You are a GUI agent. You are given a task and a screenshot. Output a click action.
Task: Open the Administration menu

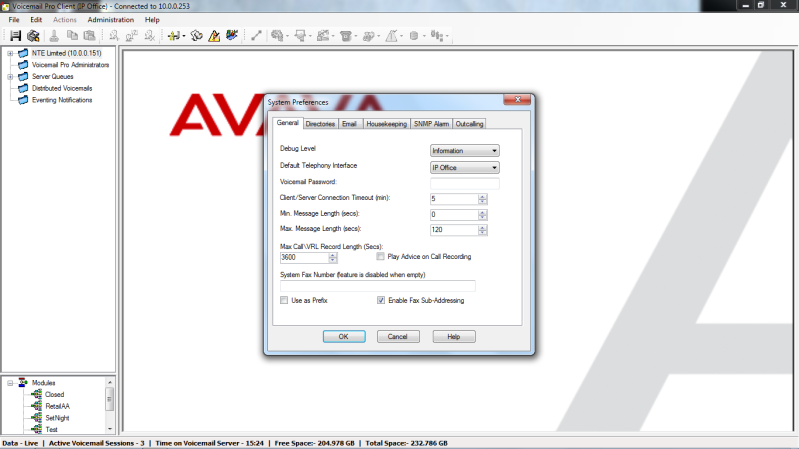111,20
